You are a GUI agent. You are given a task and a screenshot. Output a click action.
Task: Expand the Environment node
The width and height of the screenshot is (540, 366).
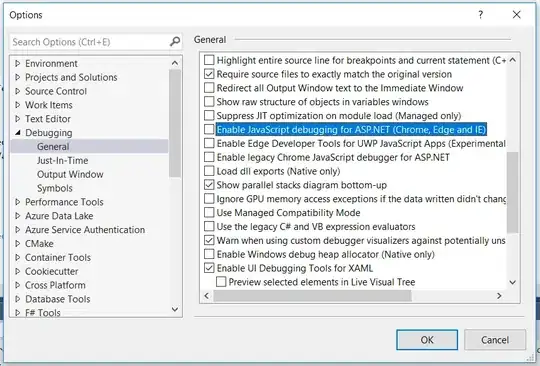point(18,63)
